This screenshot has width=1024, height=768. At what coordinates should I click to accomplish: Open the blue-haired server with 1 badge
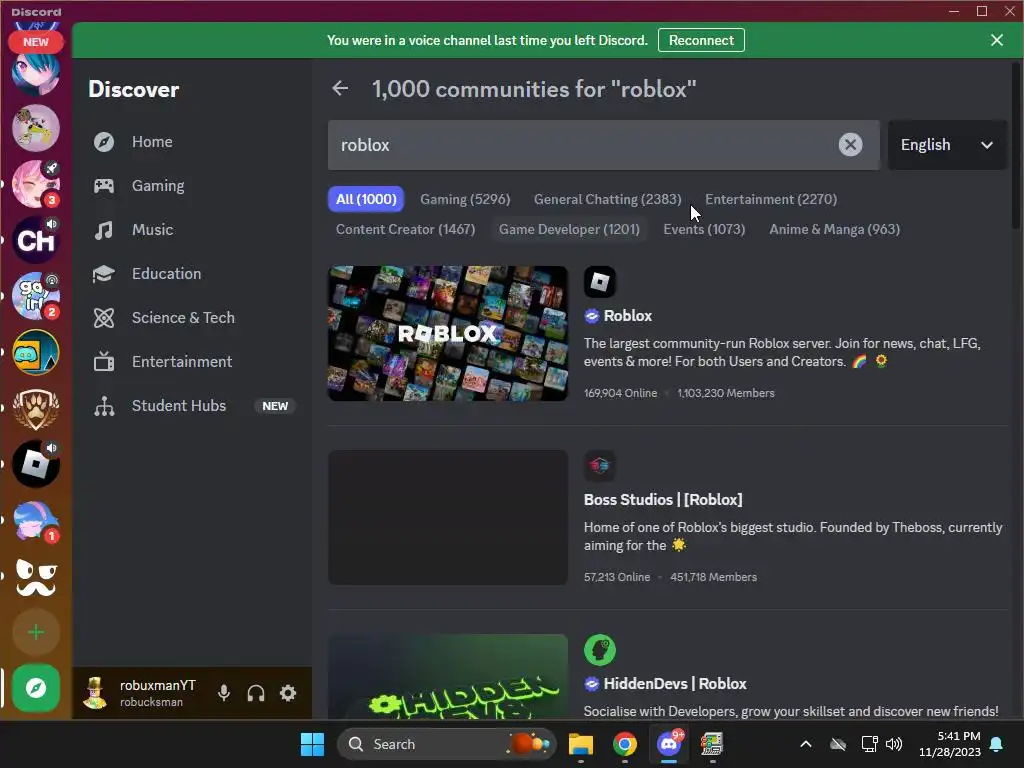36,520
